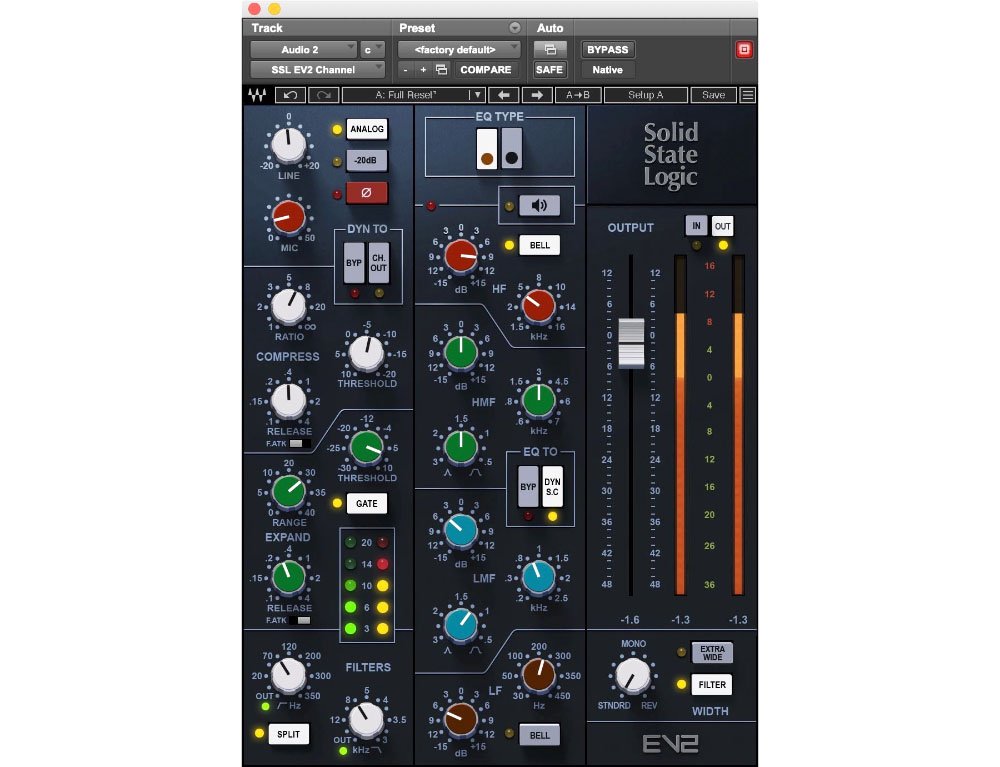The width and height of the screenshot is (1000, 767).
Task: Select previous preset with minus button
Action: [x=406, y=69]
